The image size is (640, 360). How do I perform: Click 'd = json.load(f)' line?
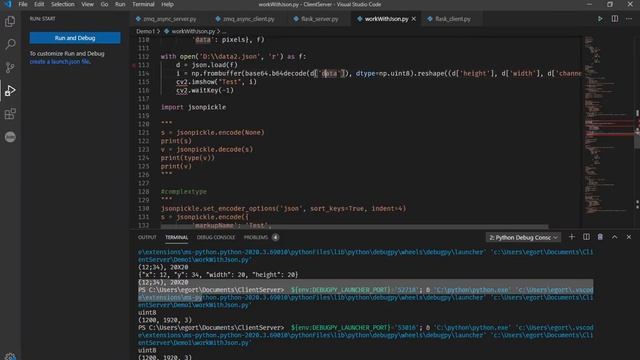click(207, 65)
